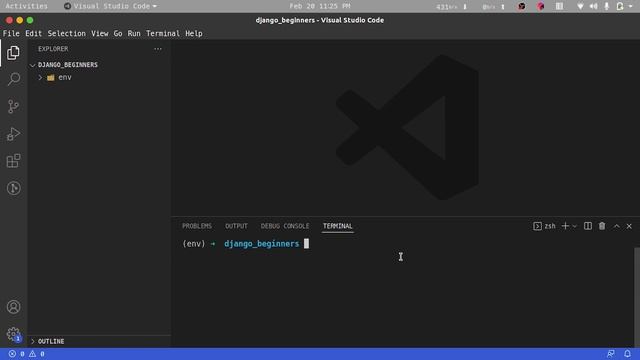Open the feedback icon in status bar
640x360 pixels.
coord(611,354)
